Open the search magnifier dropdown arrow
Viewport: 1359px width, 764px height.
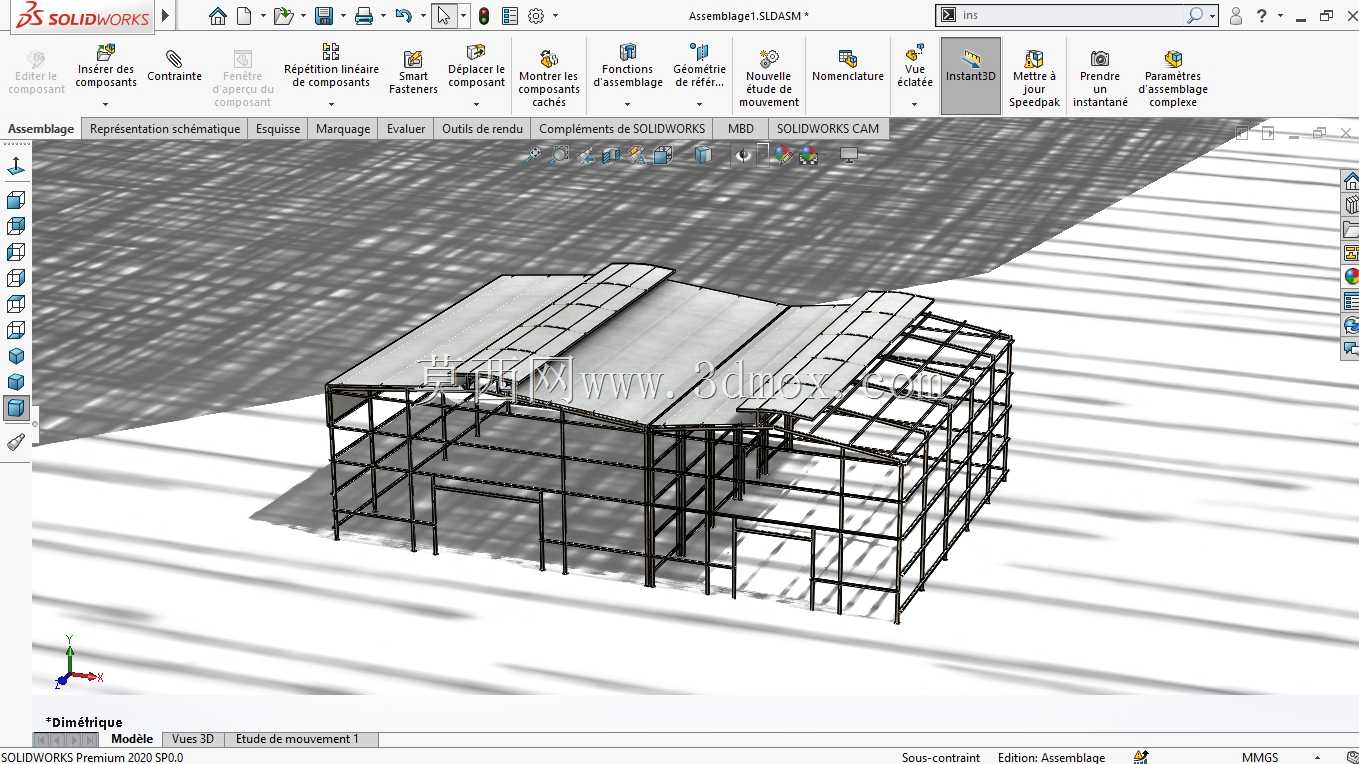[x=1212, y=16]
